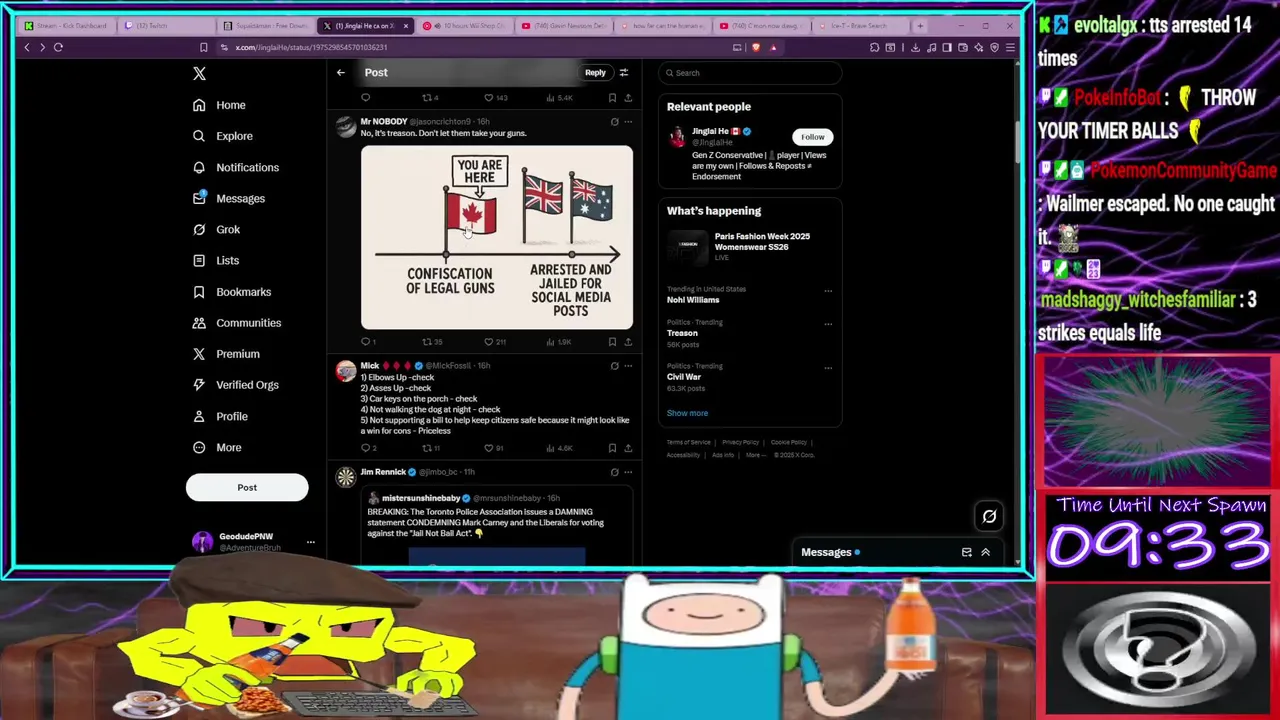
Task: Open more options on Jim Rennick's post
Action: [628, 472]
